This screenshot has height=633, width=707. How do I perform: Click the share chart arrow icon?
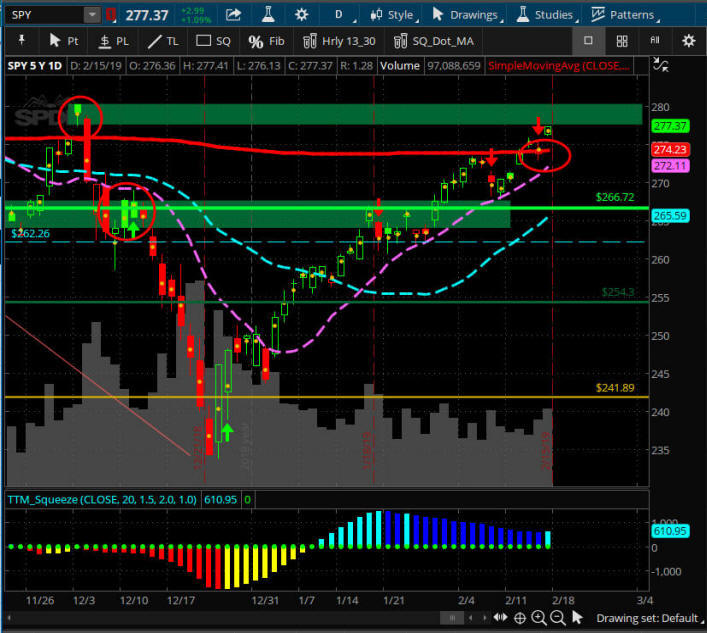[x=233, y=15]
